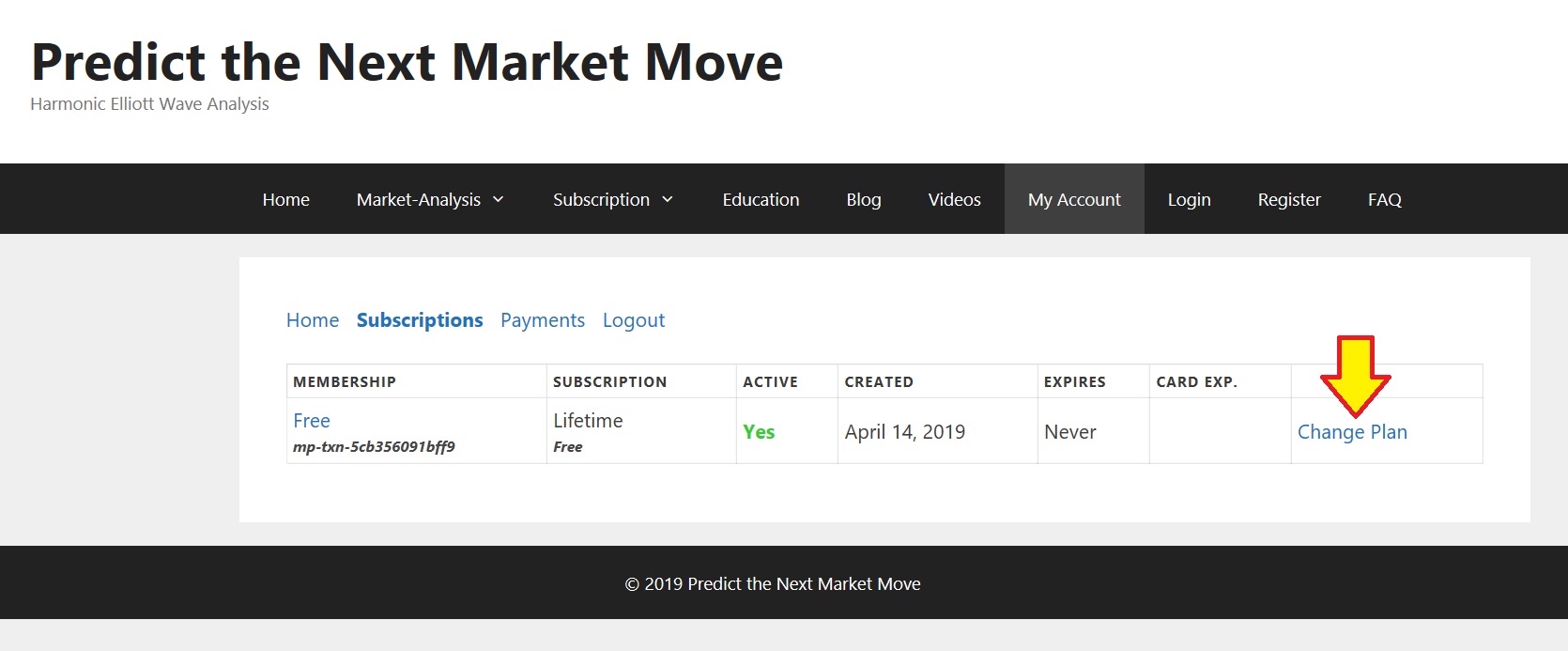The height and width of the screenshot is (651, 1568).
Task: Open the FAQ page
Action: click(x=1385, y=199)
